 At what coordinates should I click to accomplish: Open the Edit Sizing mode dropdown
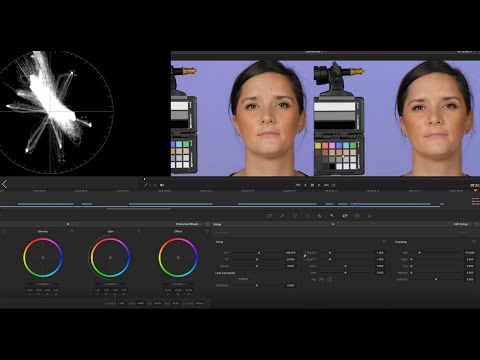[x=462, y=224]
